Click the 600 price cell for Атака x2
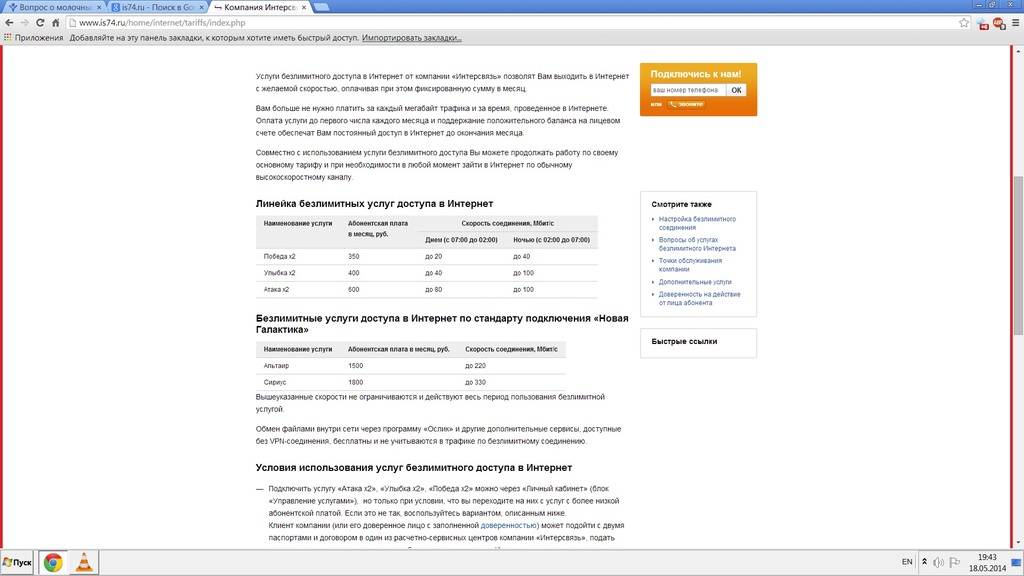Screen dimensions: 1024x576 click(x=353, y=289)
